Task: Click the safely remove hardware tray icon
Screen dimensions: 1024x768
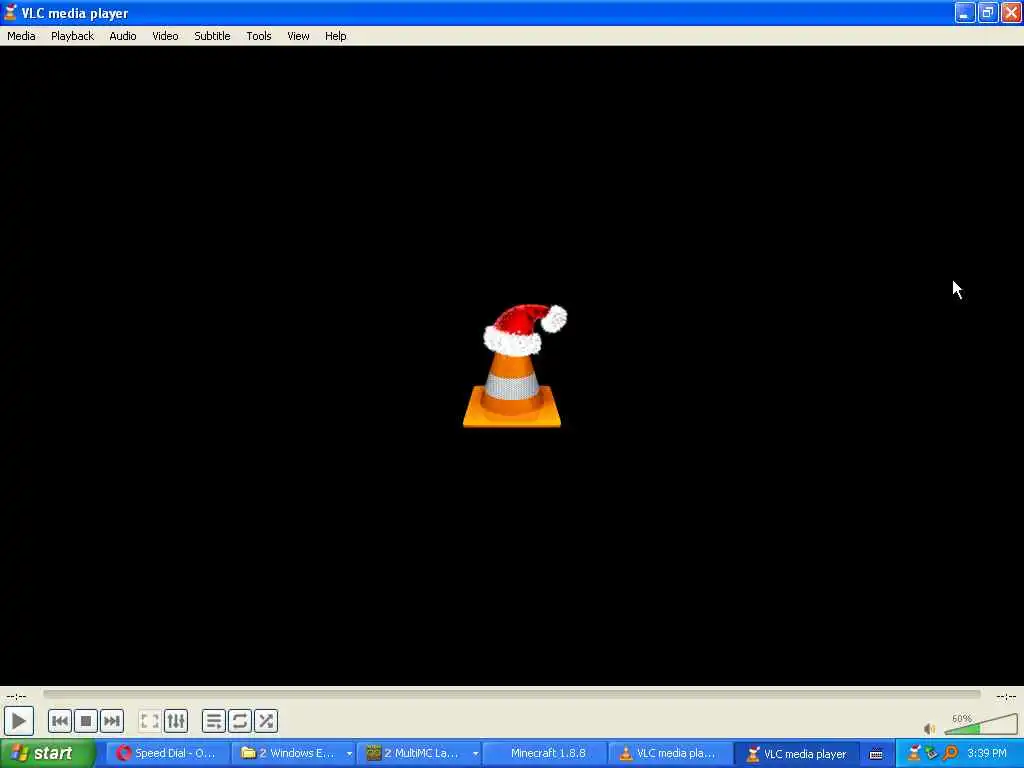Action: pos(931,753)
